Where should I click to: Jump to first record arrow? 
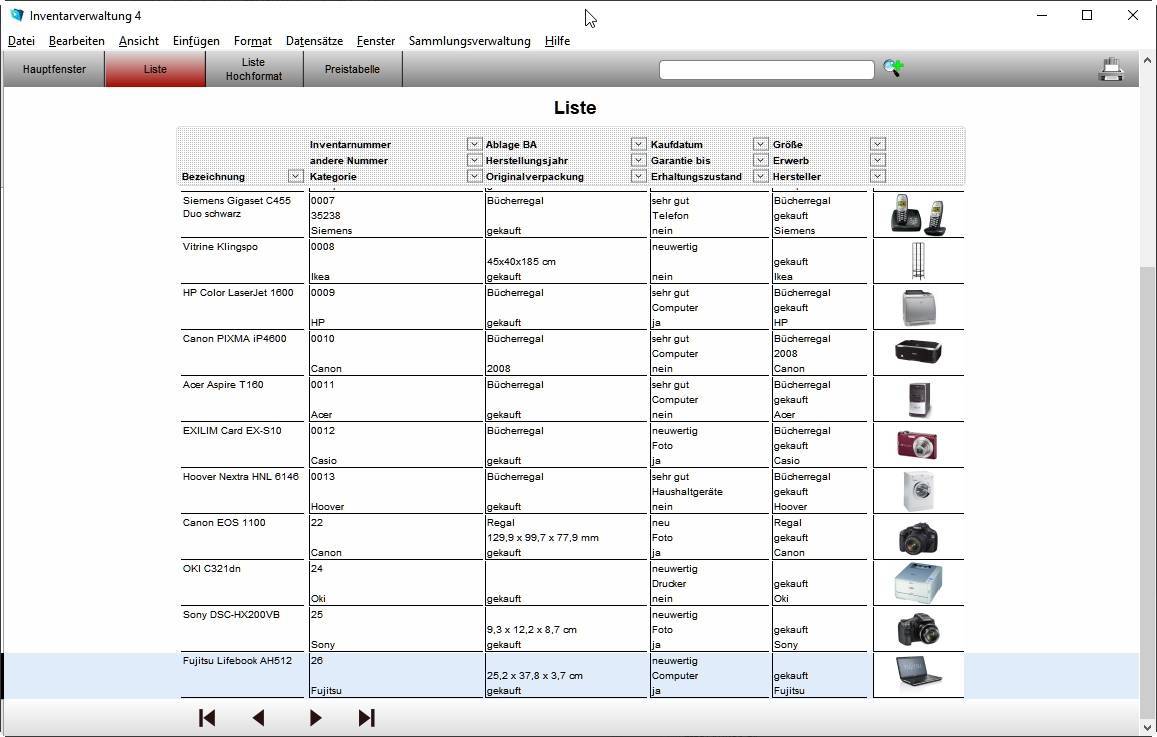207,718
